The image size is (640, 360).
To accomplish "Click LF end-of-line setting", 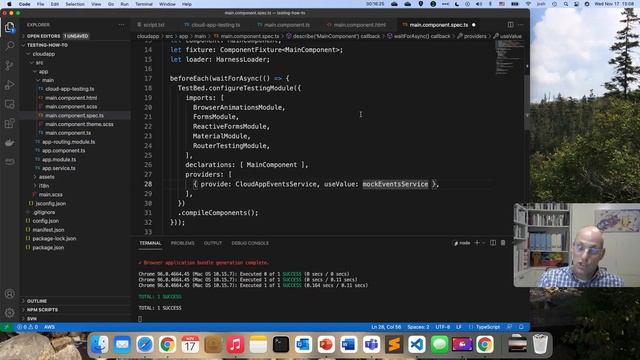I will coord(459,327).
